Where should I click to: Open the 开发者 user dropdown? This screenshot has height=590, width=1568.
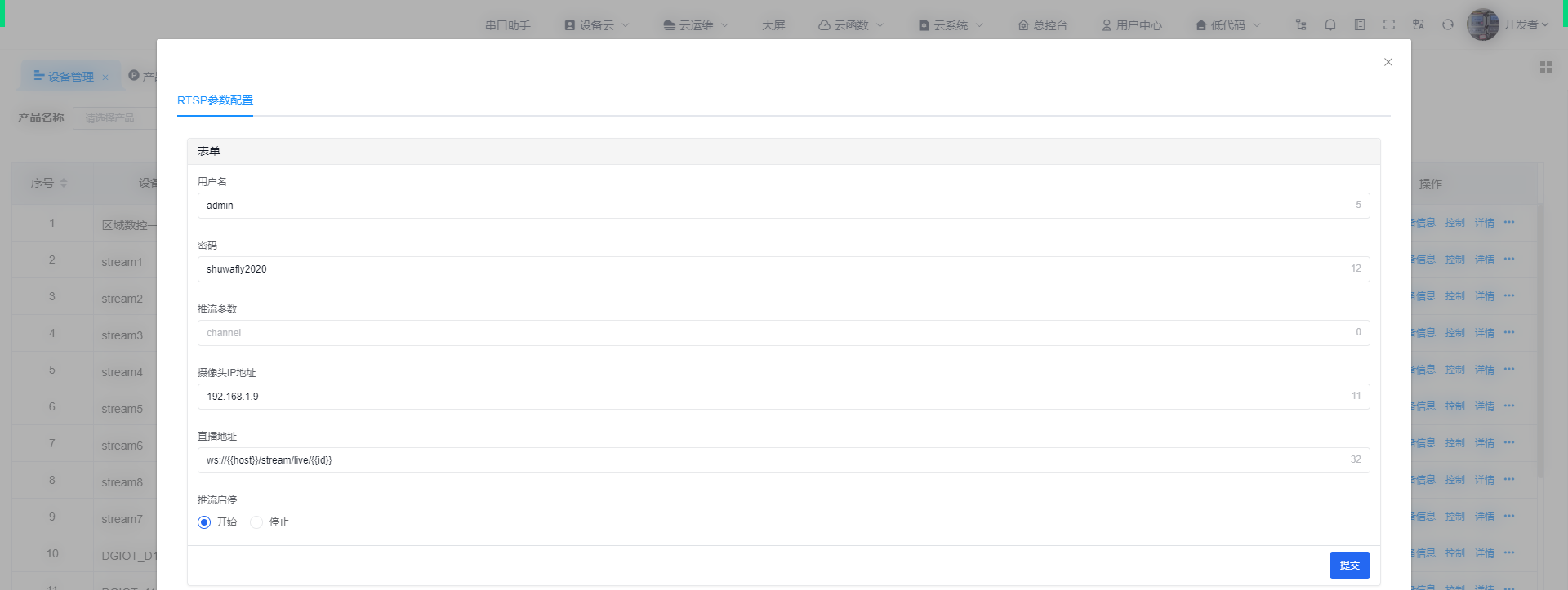pos(1526,24)
